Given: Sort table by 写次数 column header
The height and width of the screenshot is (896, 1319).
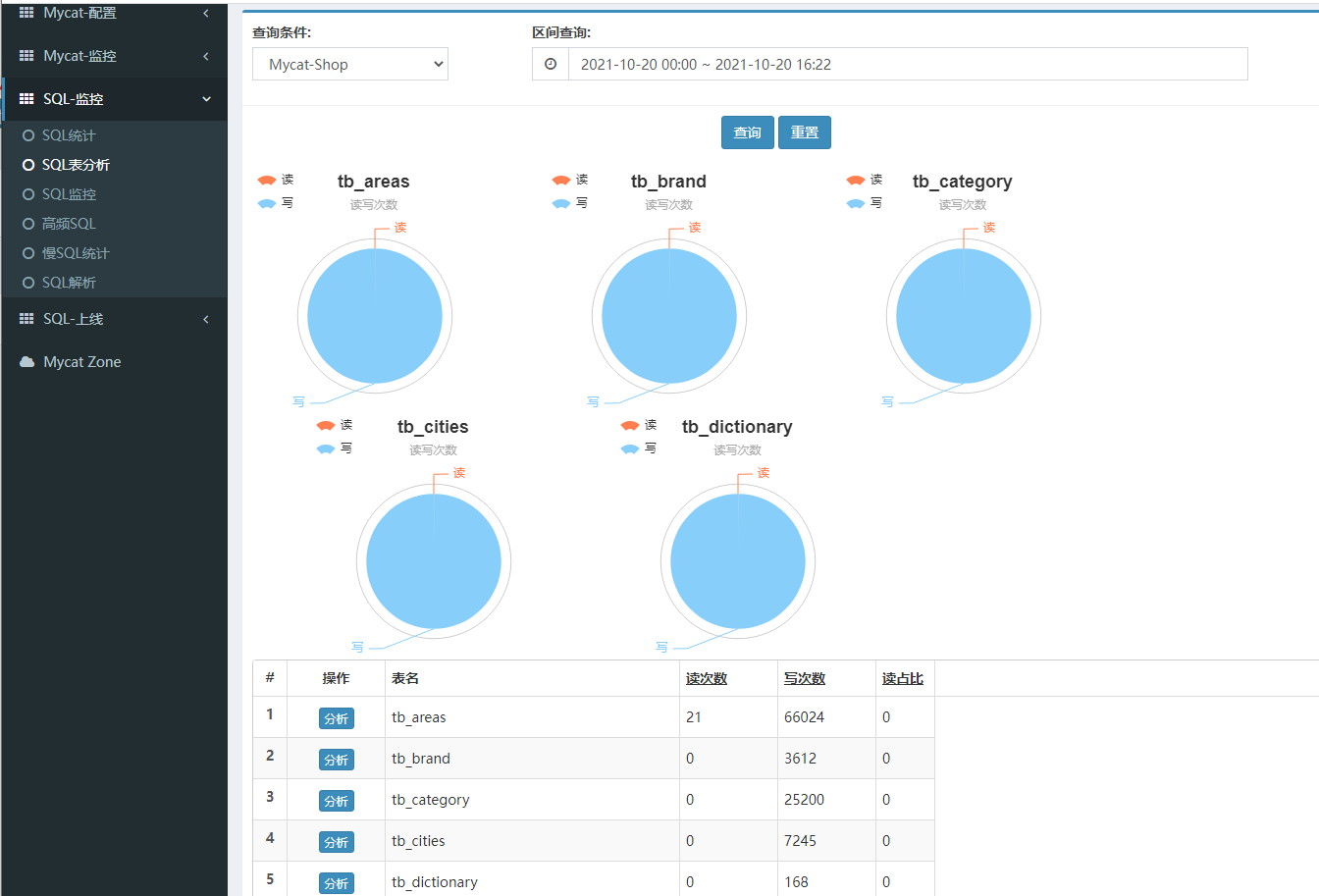Looking at the screenshot, I should (x=805, y=678).
